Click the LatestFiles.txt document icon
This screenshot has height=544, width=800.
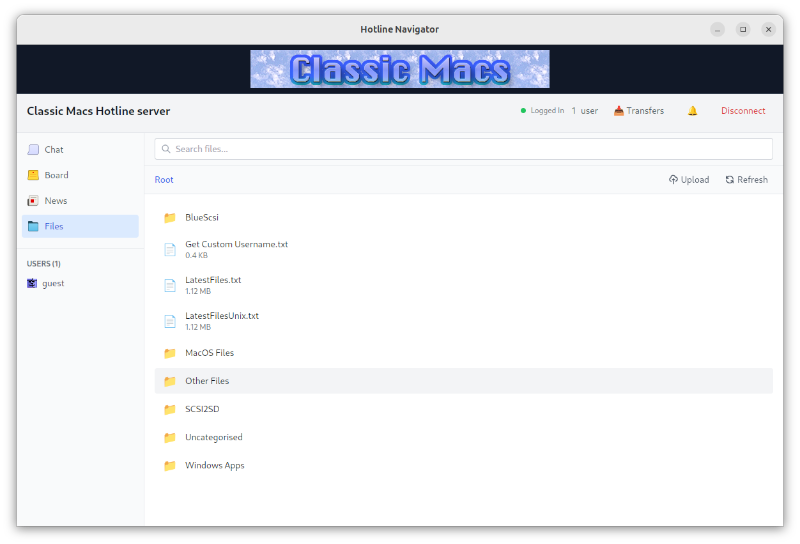tap(170, 285)
